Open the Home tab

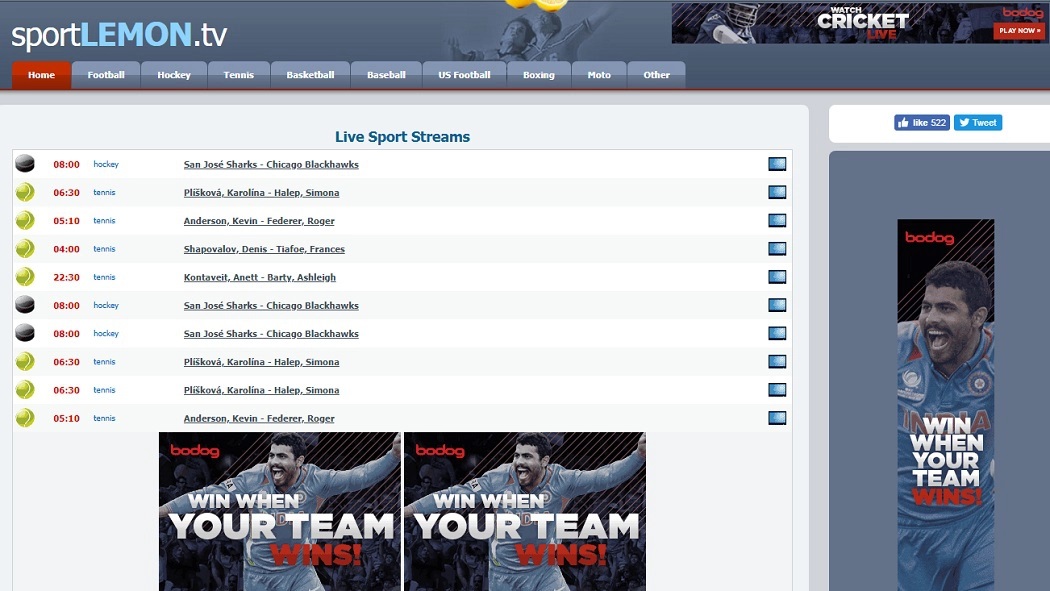(42, 75)
